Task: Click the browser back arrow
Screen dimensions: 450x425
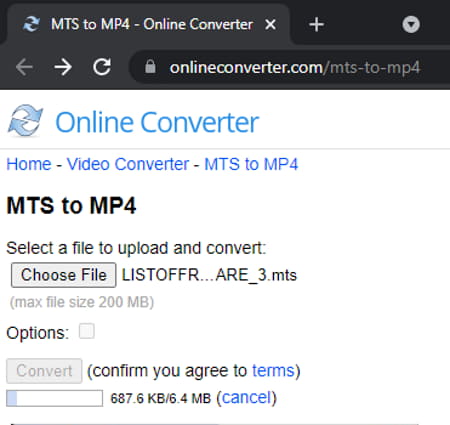Action: pyautogui.click(x=24, y=67)
